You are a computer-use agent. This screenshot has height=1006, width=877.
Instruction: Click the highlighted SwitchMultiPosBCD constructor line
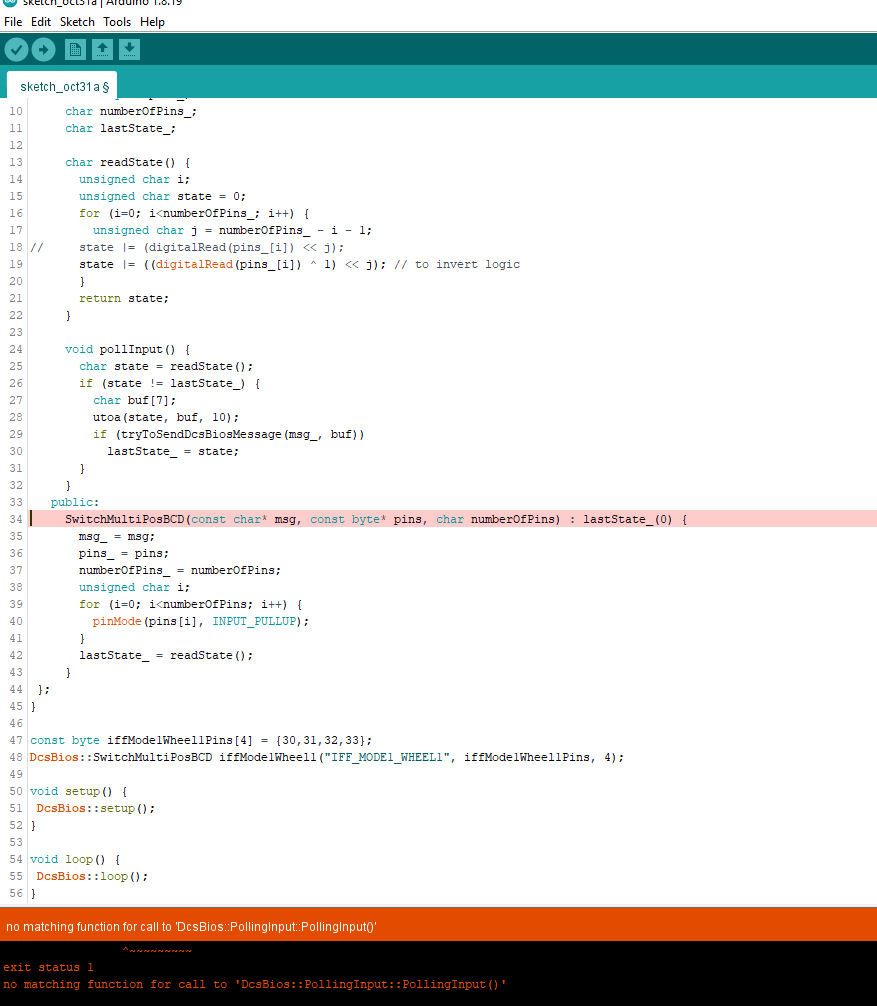point(453,519)
